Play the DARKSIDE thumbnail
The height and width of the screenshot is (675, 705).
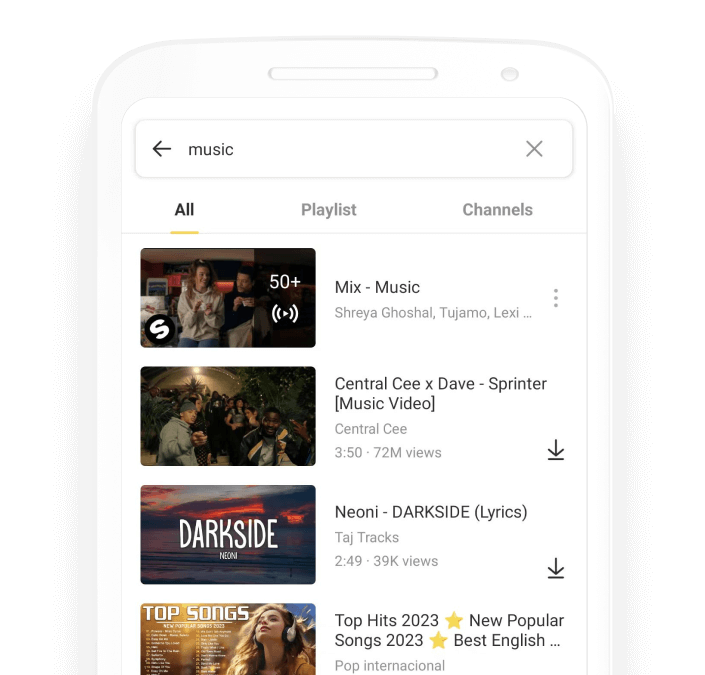[x=228, y=534]
